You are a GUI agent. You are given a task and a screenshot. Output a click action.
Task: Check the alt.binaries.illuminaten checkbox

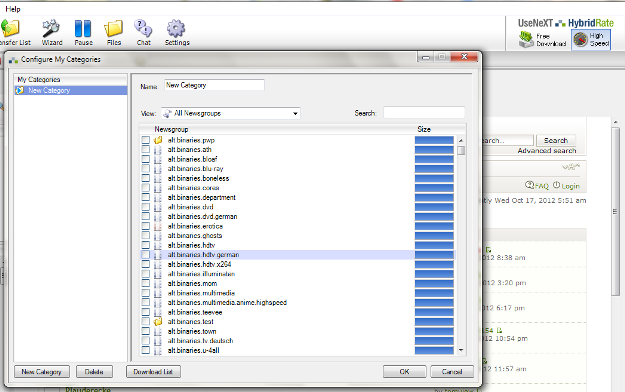tap(145, 274)
